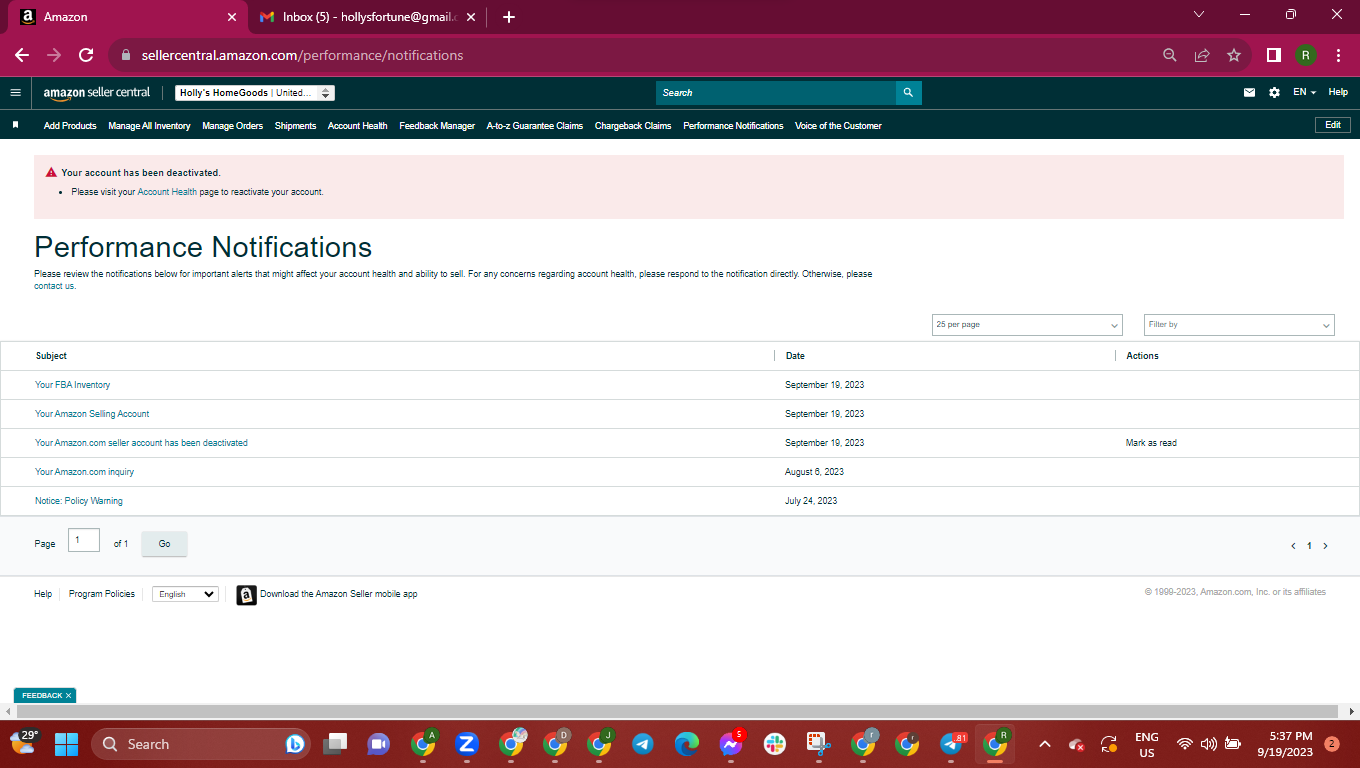This screenshot has width=1360, height=768.
Task: Click the Edit button in the navigation bar
Action: coord(1333,125)
